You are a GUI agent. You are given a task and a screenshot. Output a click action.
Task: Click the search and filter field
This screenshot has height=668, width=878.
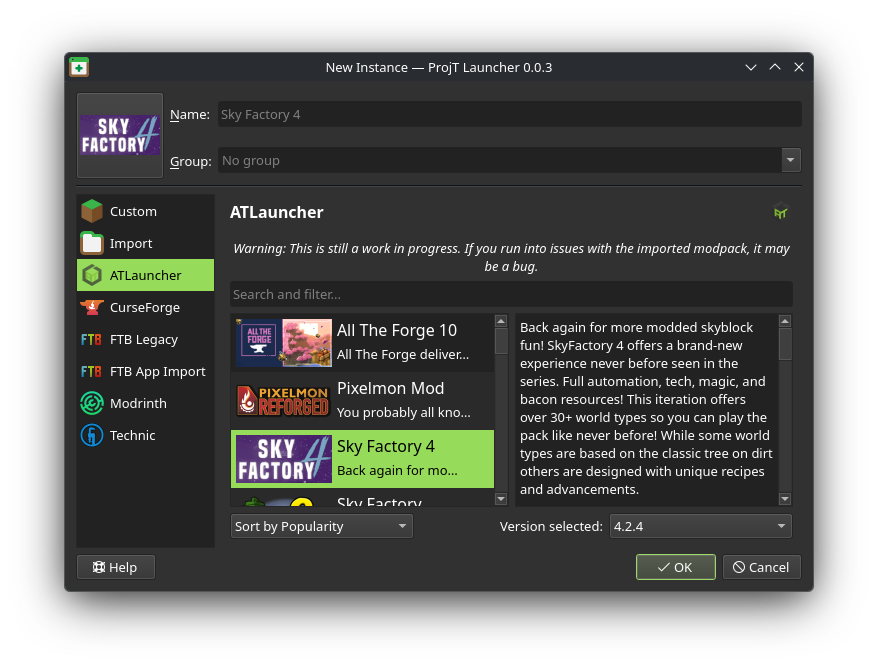point(510,293)
